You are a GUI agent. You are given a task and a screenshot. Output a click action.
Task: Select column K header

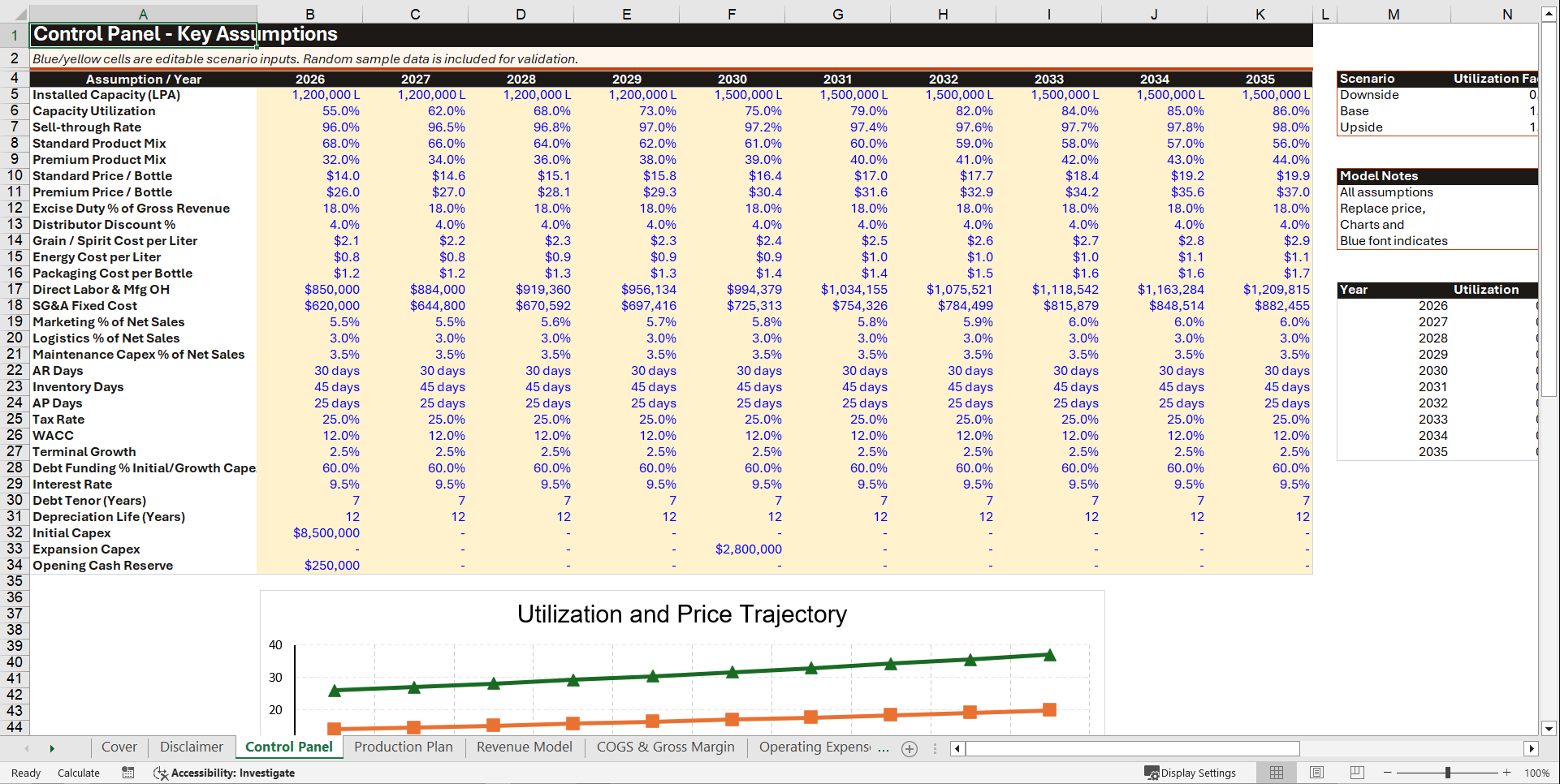(x=1260, y=14)
